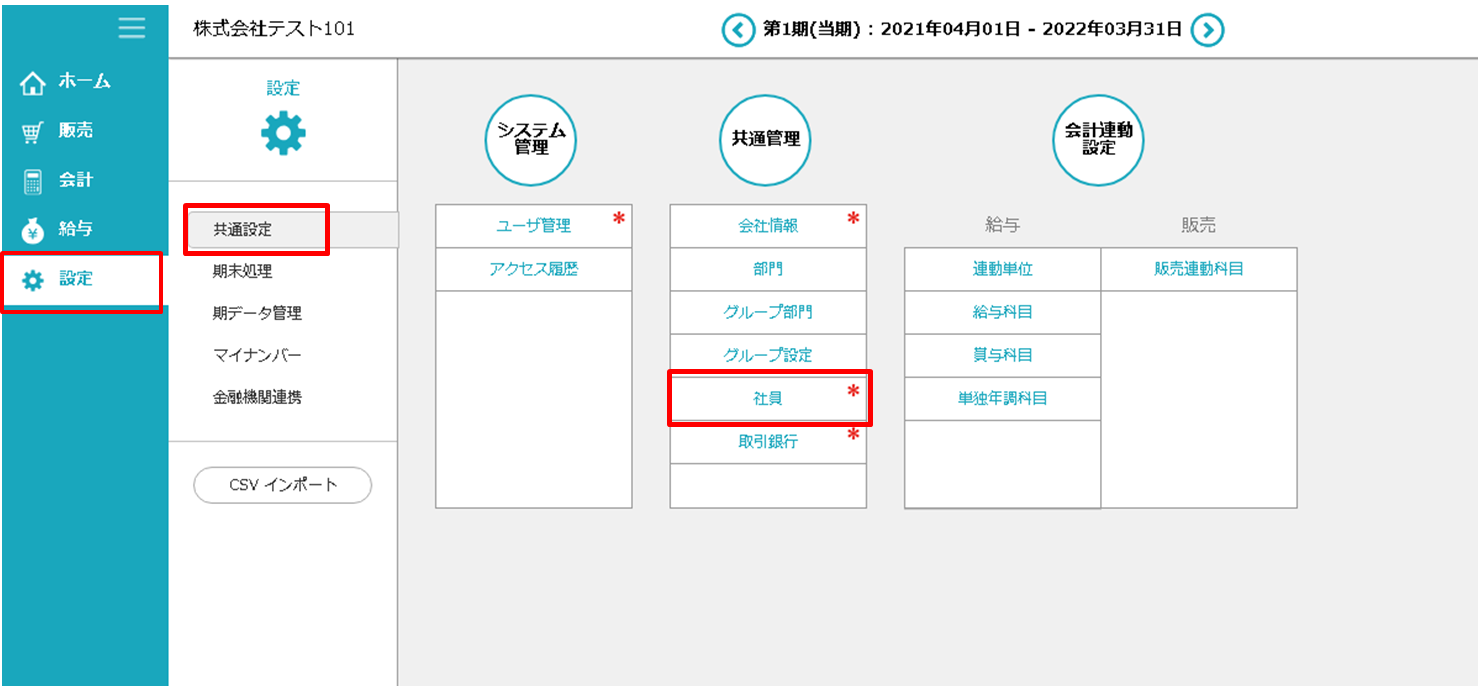Click the calculator 会計 icon
Screen dimensions: 1478x686
[33, 181]
